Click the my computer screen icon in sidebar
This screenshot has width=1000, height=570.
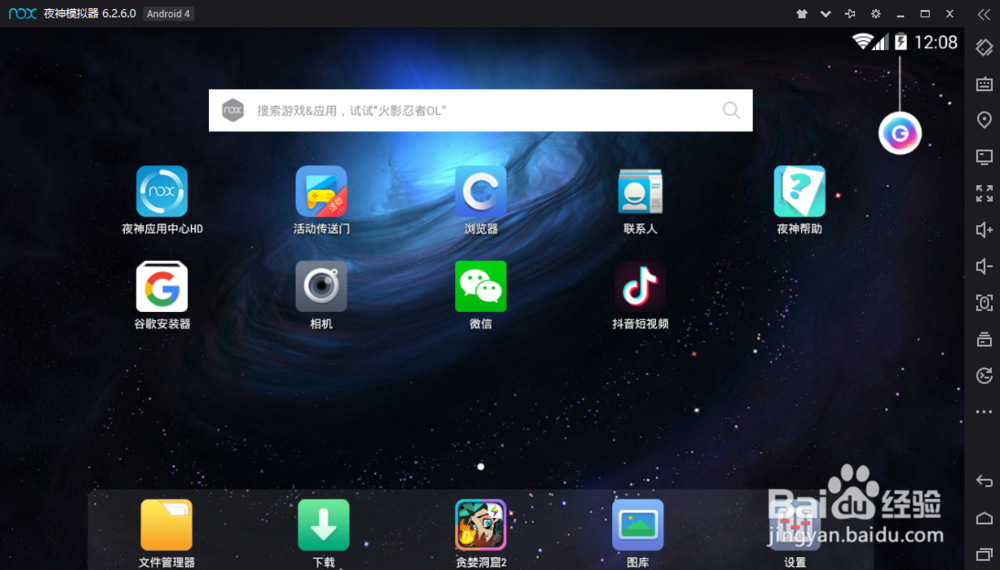(984, 157)
